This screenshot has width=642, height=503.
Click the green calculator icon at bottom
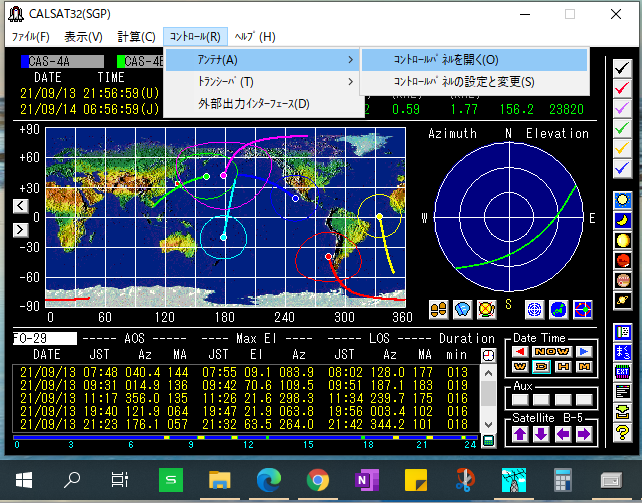tap(488, 440)
